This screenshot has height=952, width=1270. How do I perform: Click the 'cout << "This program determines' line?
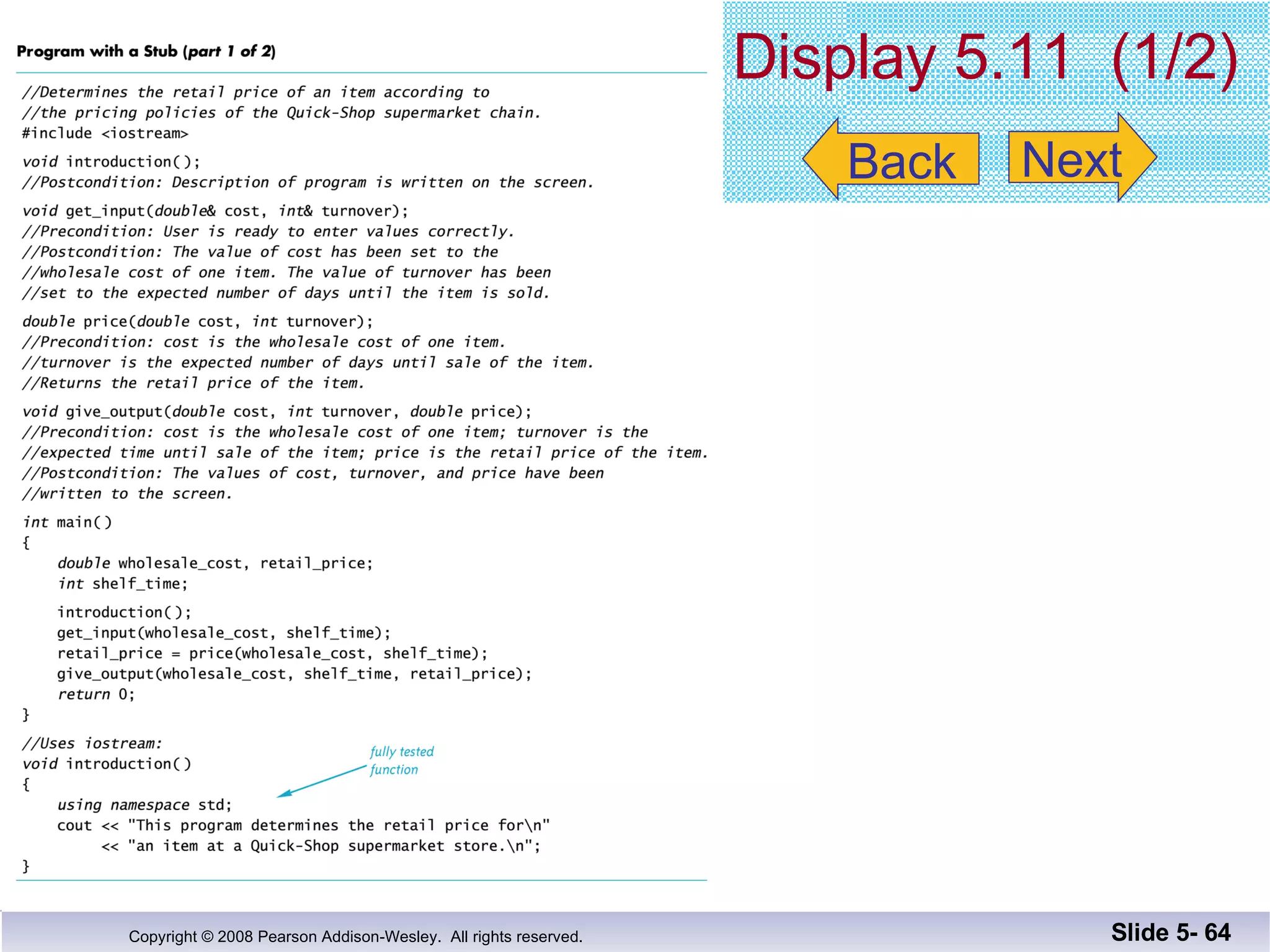[x=303, y=826]
